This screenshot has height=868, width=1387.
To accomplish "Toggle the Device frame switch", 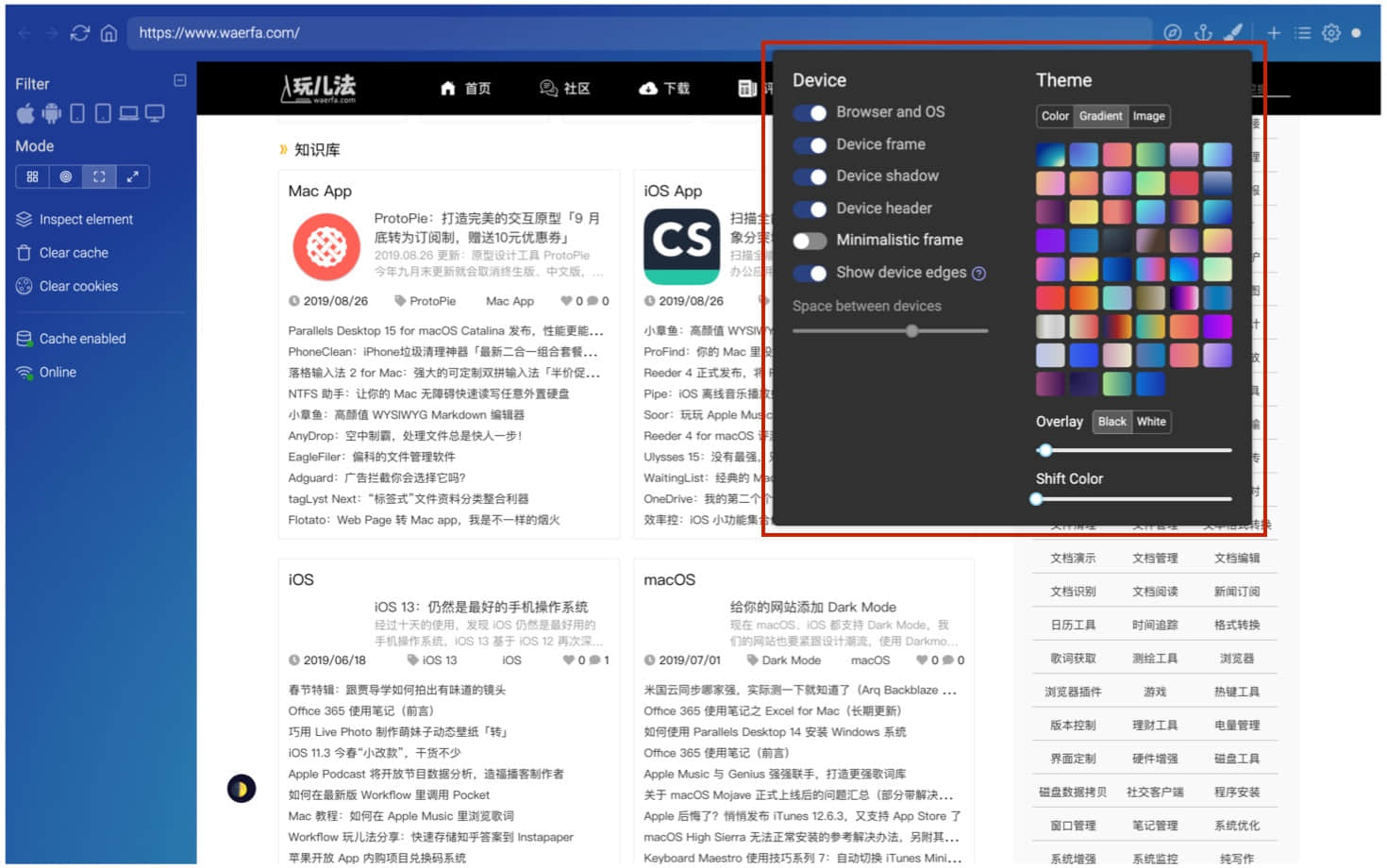I will click(x=810, y=145).
